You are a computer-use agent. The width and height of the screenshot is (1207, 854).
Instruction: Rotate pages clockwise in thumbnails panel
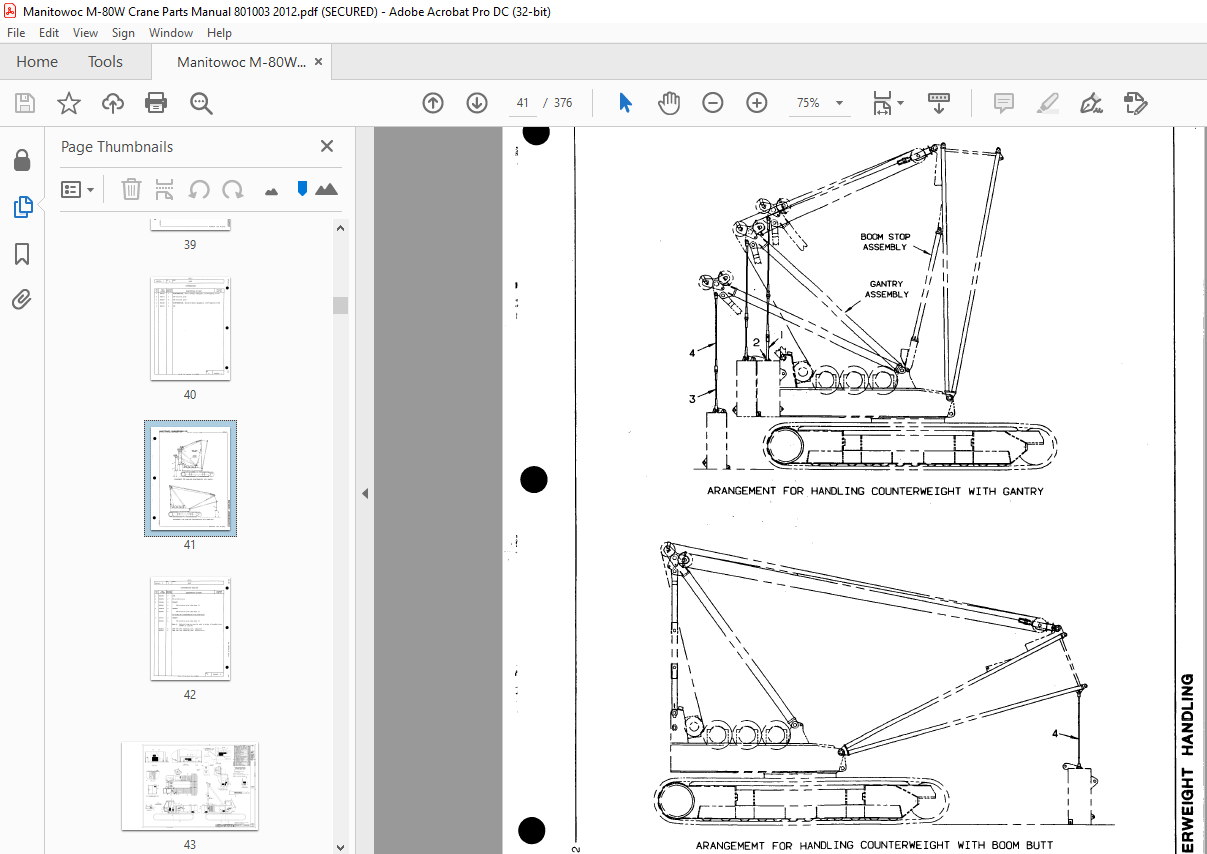(233, 189)
